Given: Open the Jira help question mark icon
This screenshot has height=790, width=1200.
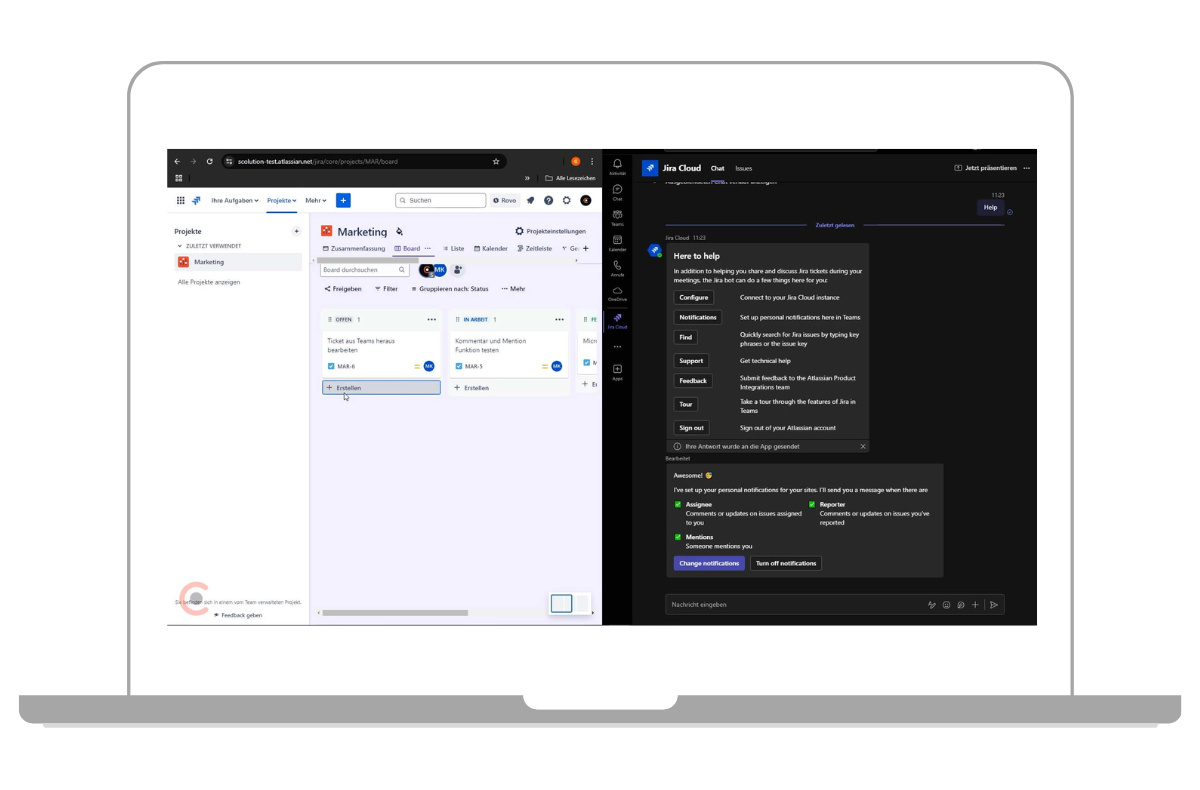Looking at the screenshot, I should [548, 200].
